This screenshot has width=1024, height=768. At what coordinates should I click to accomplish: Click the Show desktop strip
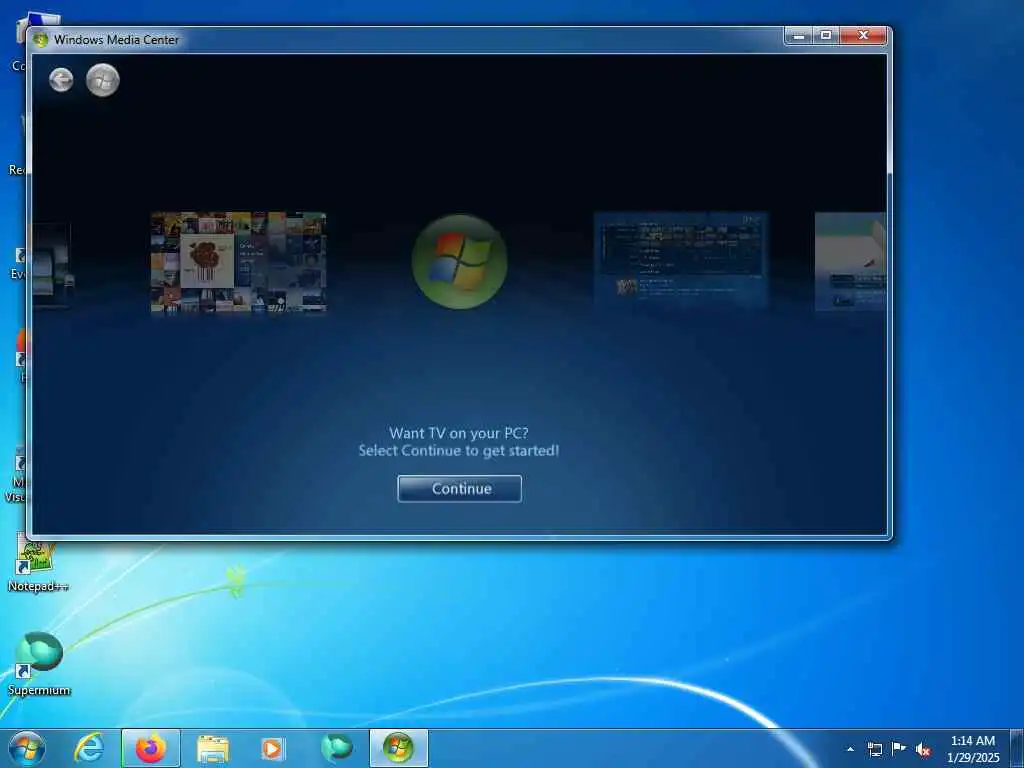pos(1017,749)
